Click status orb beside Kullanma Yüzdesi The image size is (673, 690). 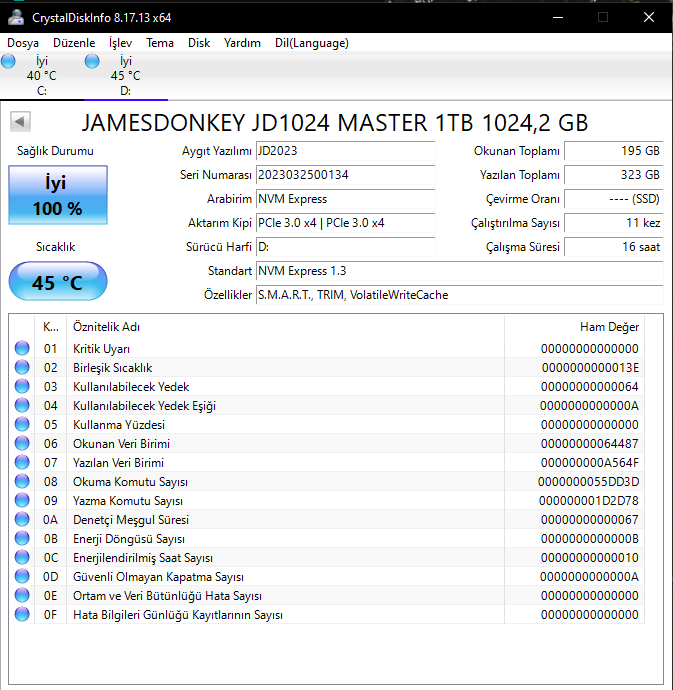22,425
